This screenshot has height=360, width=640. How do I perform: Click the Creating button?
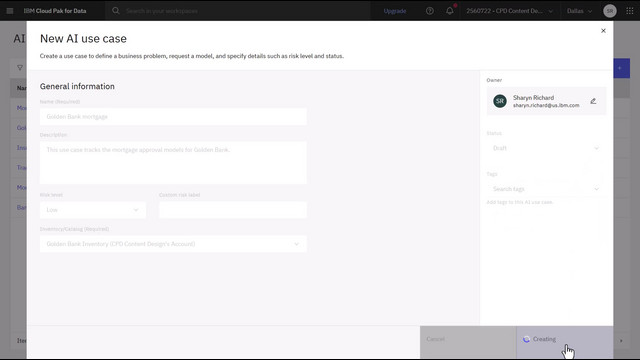(x=564, y=342)
